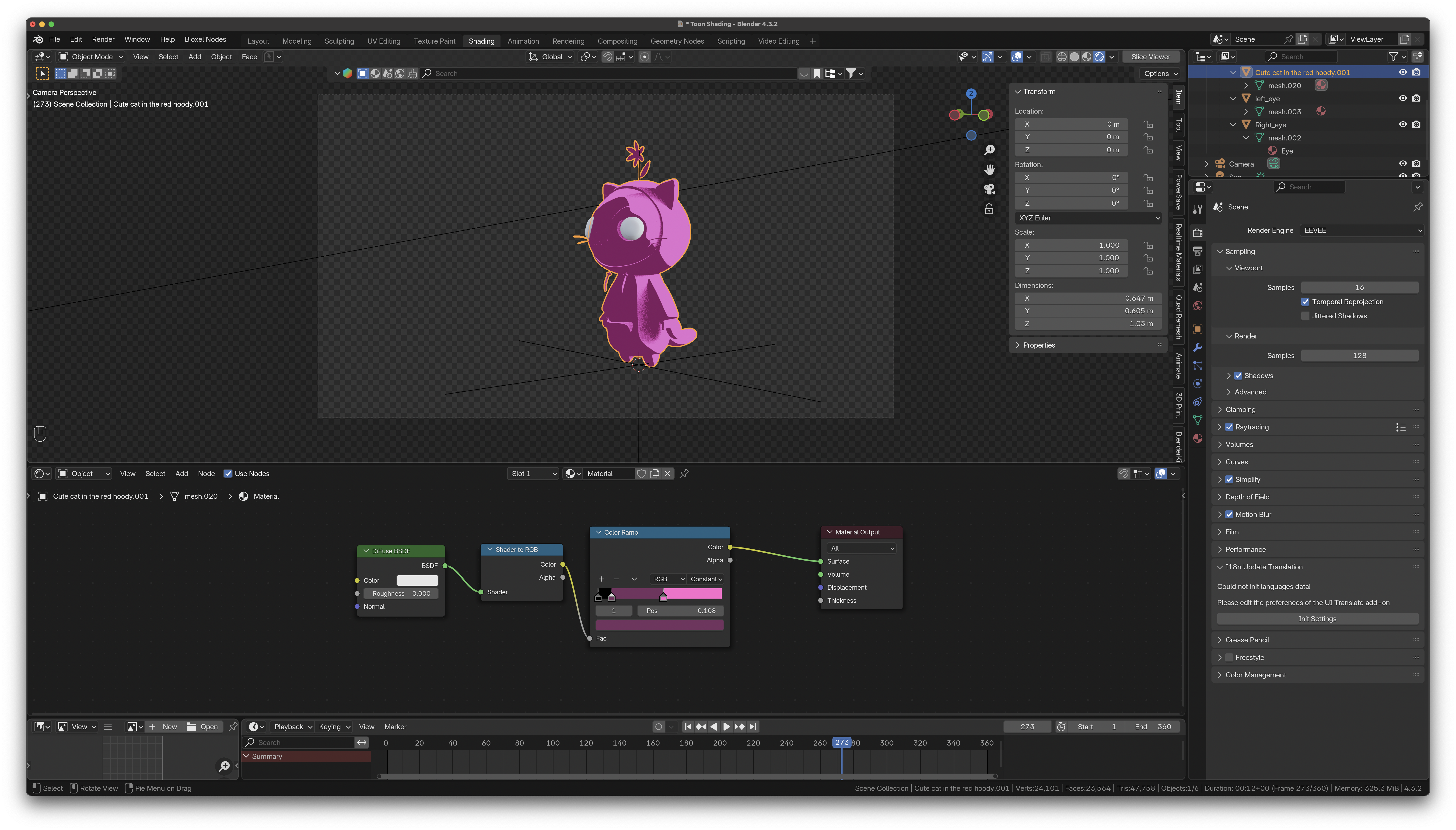Open the viewport Options popover

point(1160,73)
